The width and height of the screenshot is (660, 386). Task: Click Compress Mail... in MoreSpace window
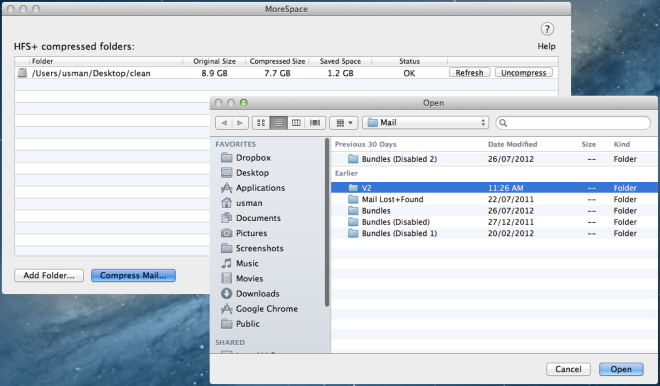click(x=133, y=276)
